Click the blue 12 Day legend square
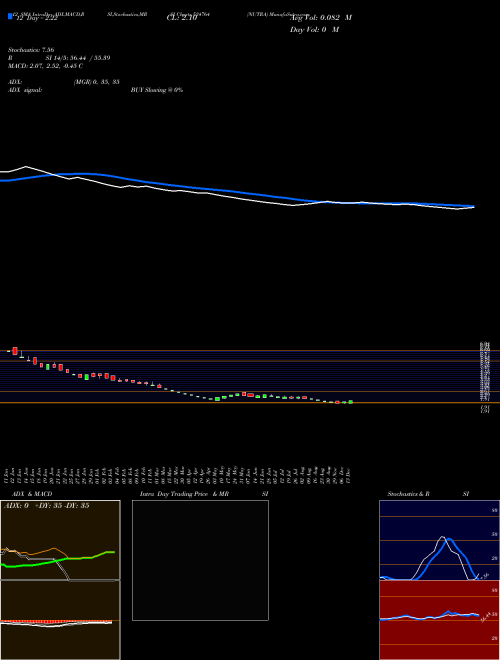 10,16
